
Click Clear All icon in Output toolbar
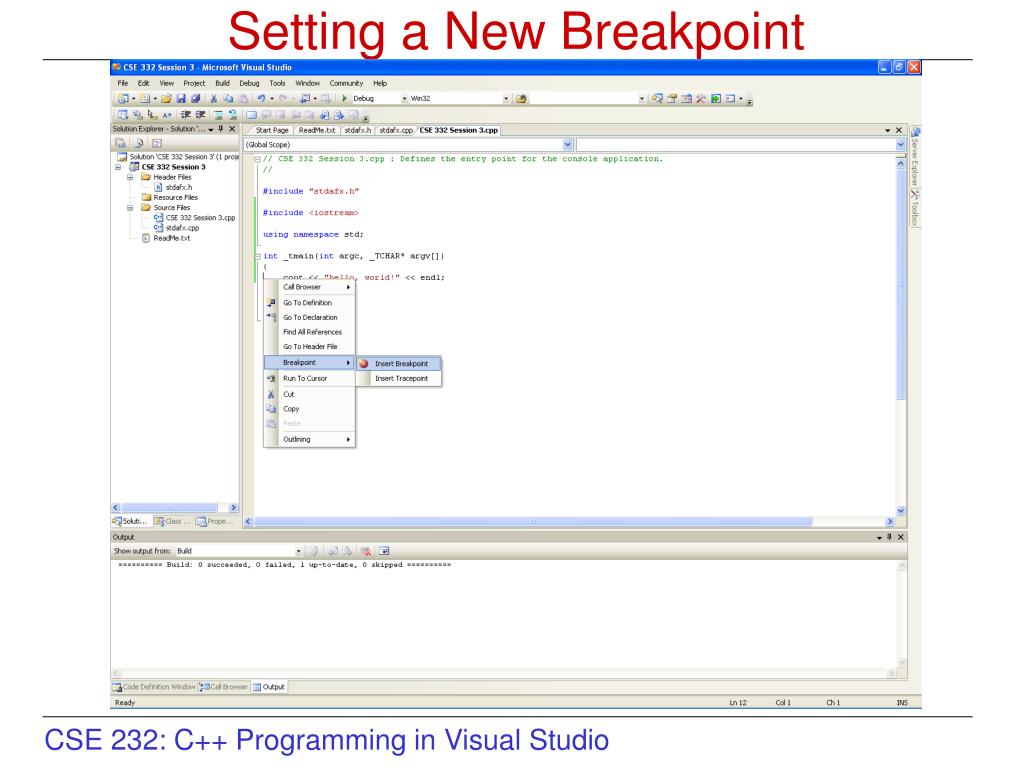coord(368,551)
